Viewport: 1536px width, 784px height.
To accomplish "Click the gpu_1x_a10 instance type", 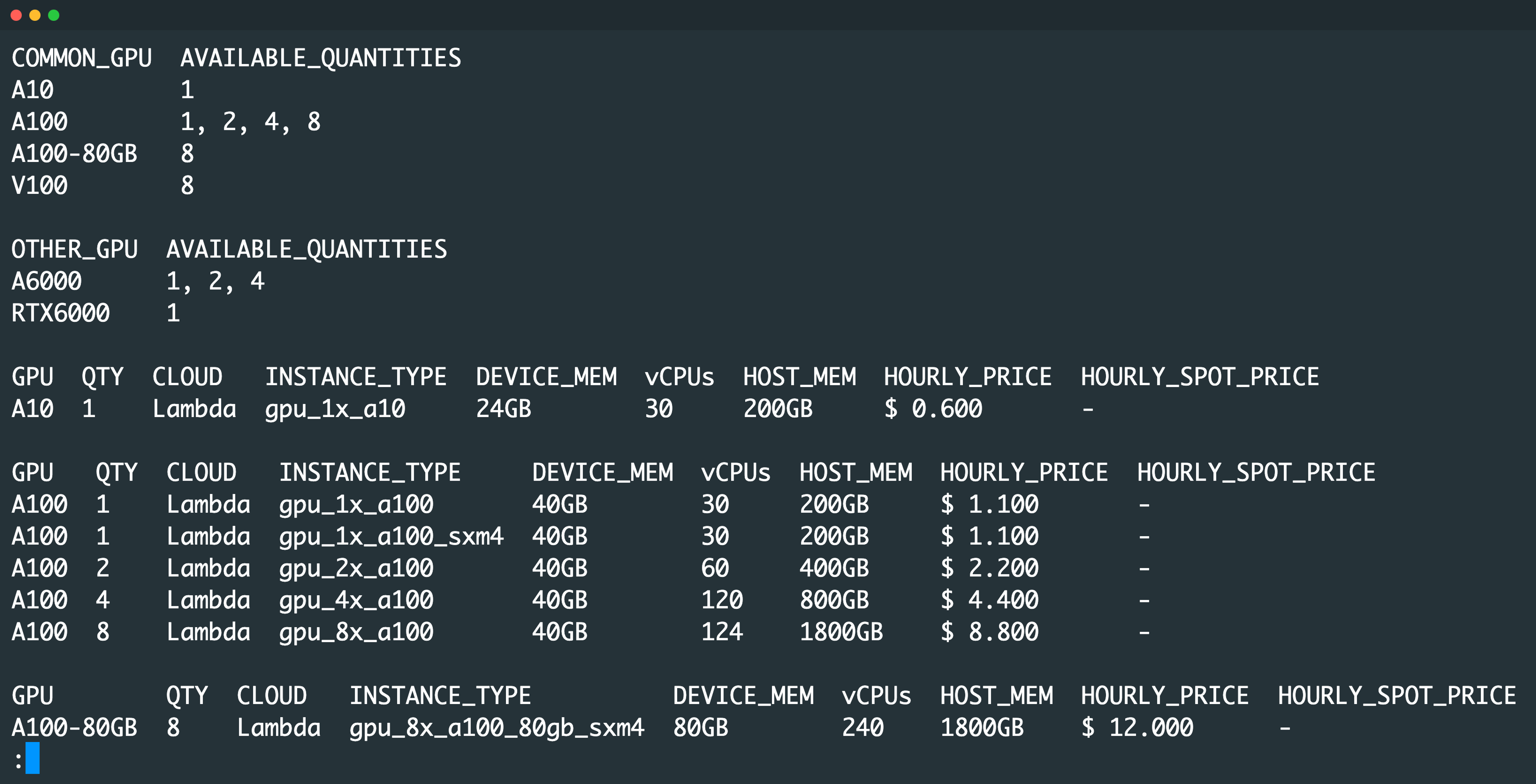I will (335, 409).
